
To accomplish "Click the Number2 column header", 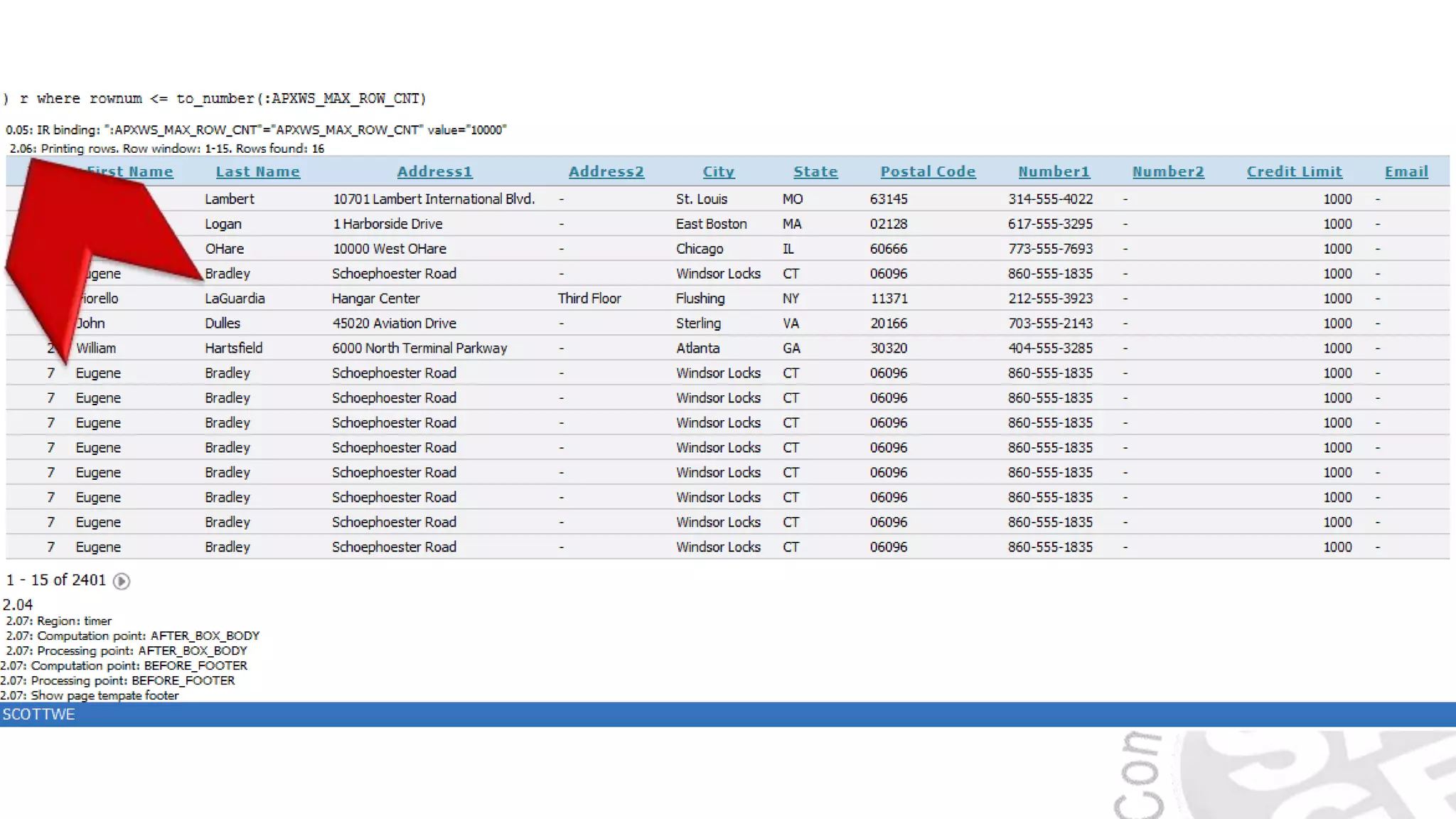I will click(x=1168, y=171).
